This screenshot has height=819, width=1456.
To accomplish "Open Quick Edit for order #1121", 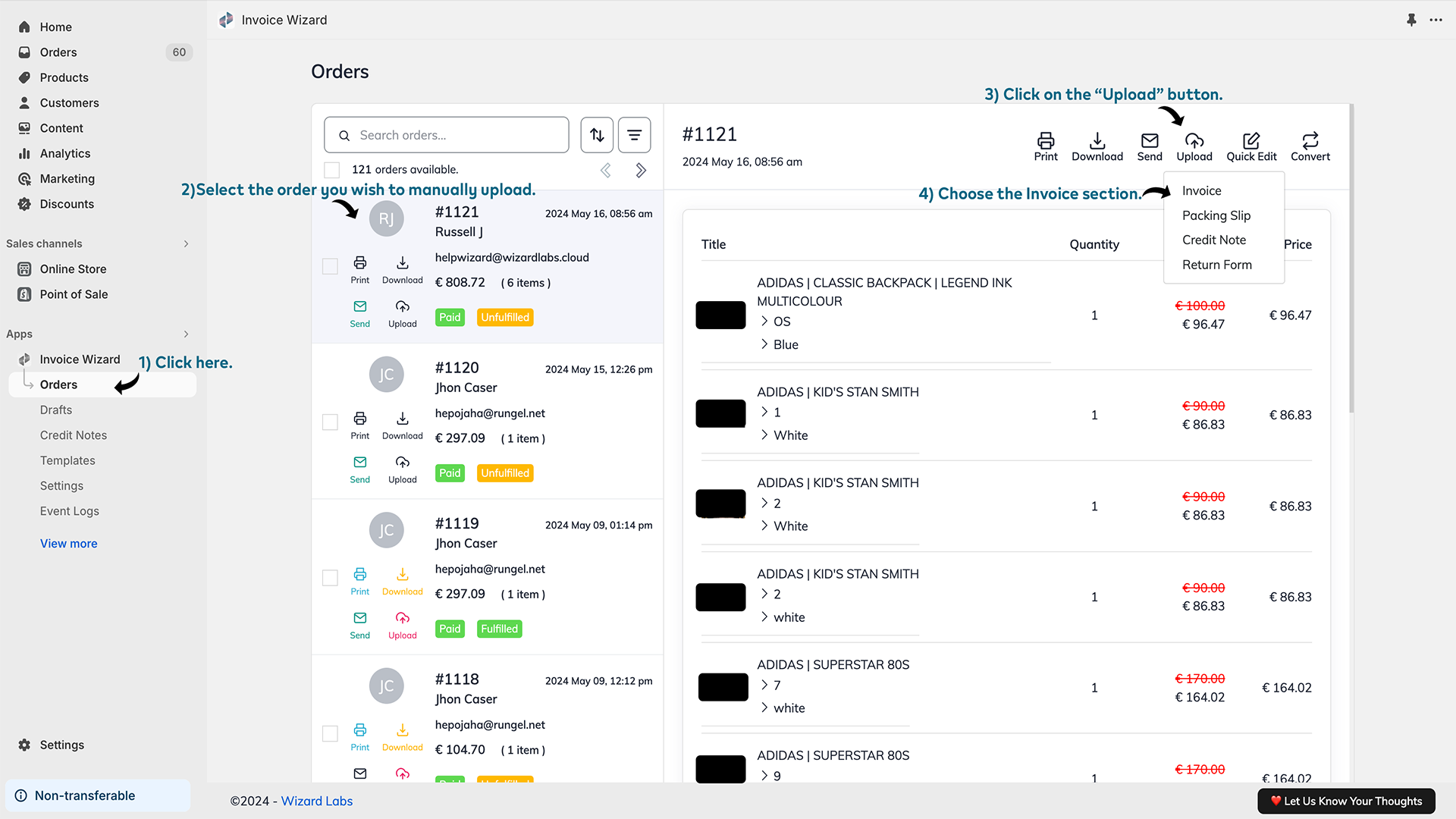I will pyautogui.click(x=1251, y=146).
